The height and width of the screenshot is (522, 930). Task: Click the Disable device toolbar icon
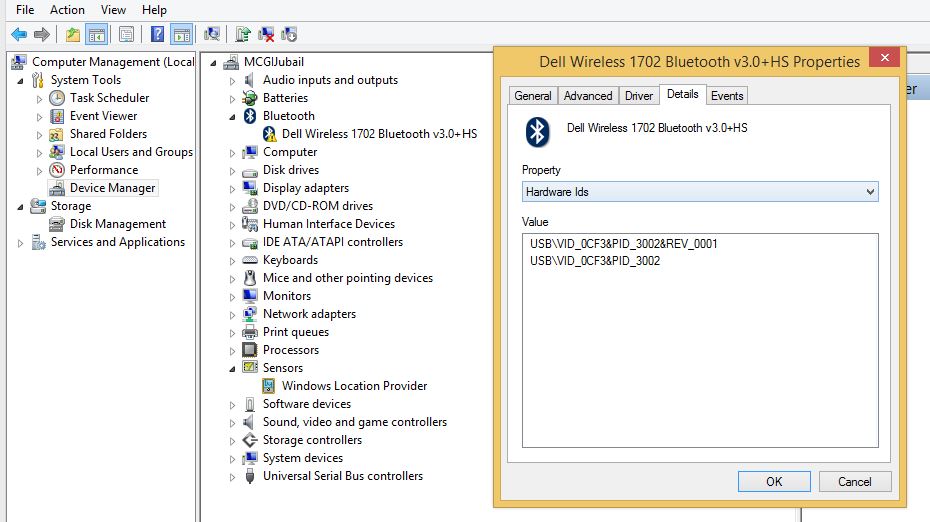pyautogui.click(x=289, y=34)
